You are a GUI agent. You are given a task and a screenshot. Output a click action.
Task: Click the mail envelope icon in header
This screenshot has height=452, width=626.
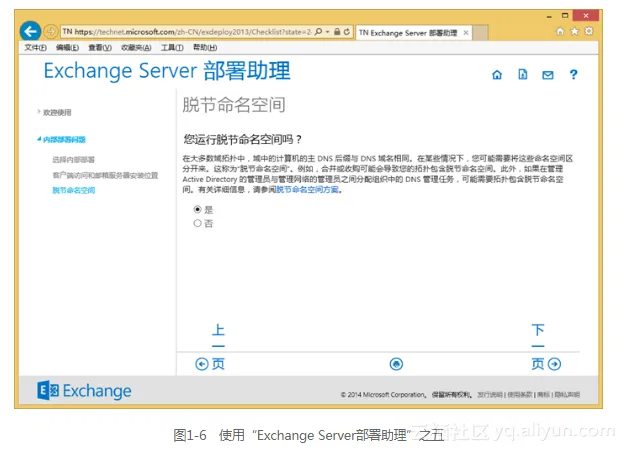[547, 75]
